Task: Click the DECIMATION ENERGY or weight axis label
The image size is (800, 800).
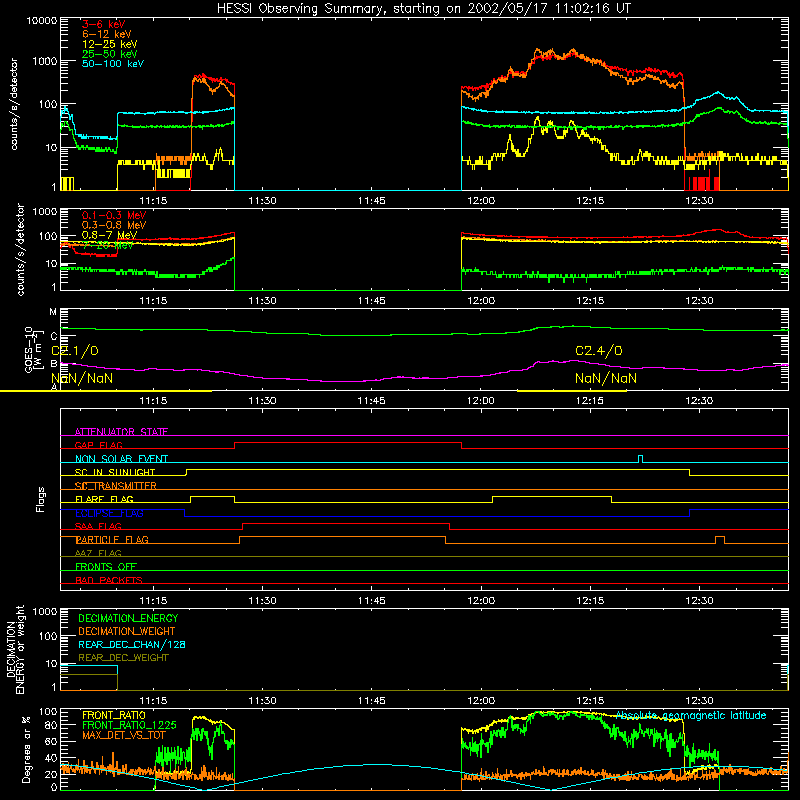Action: click(15, 650)
